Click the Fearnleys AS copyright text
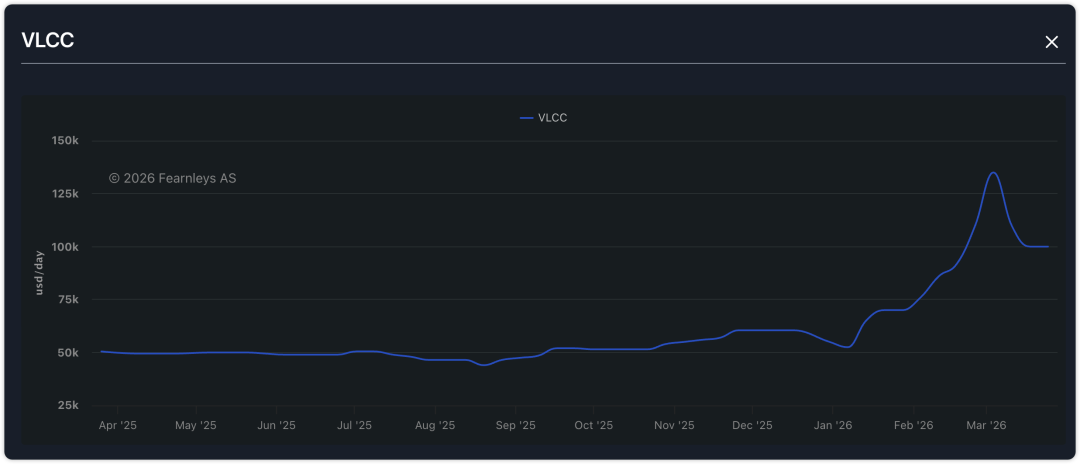The image size is (1080, 464). click(172, 178)
